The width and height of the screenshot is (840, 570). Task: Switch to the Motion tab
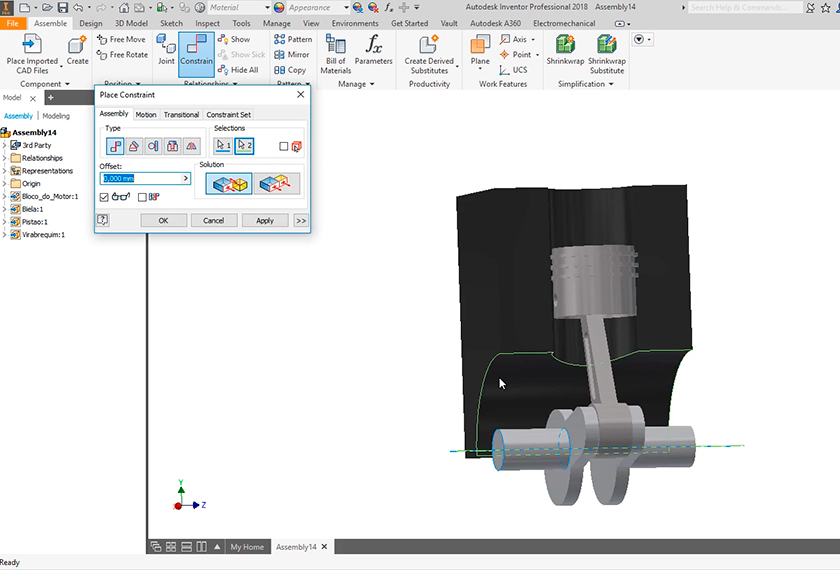[146, 115]
